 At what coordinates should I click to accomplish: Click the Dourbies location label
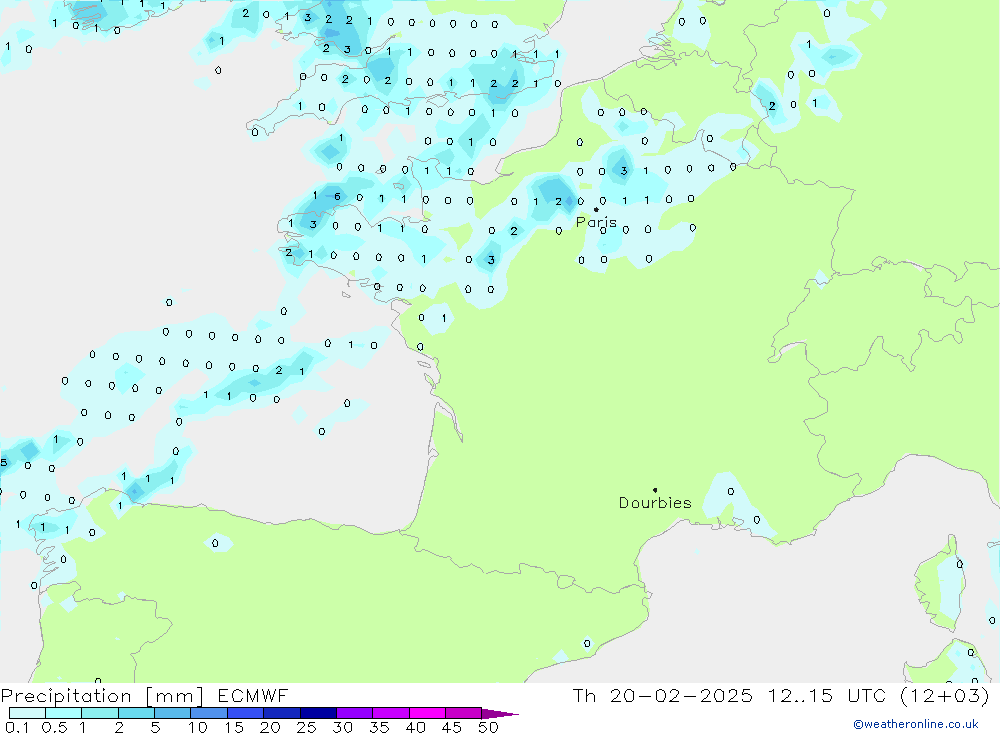pyautogui.click(x=655, y=503)
